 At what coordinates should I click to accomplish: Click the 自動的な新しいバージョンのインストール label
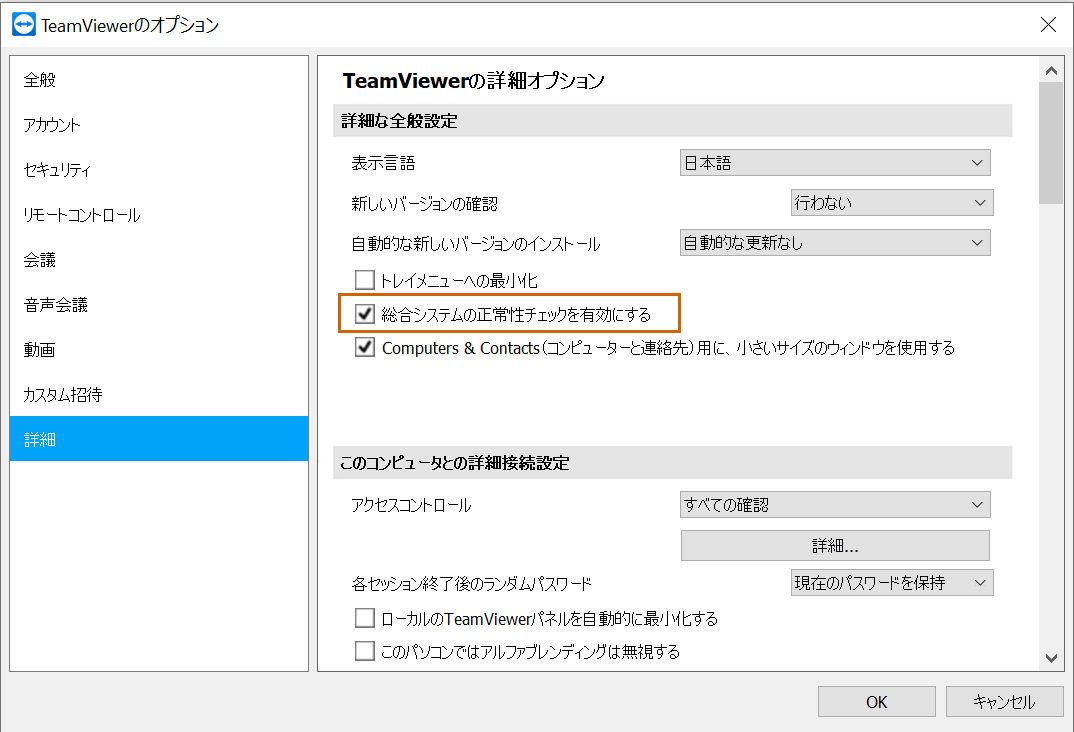(475, 244)
